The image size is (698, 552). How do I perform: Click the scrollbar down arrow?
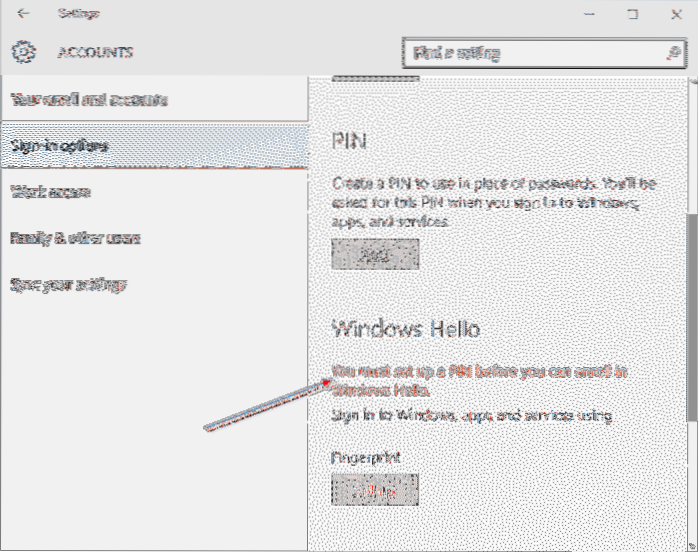click(x=693, y=546)
